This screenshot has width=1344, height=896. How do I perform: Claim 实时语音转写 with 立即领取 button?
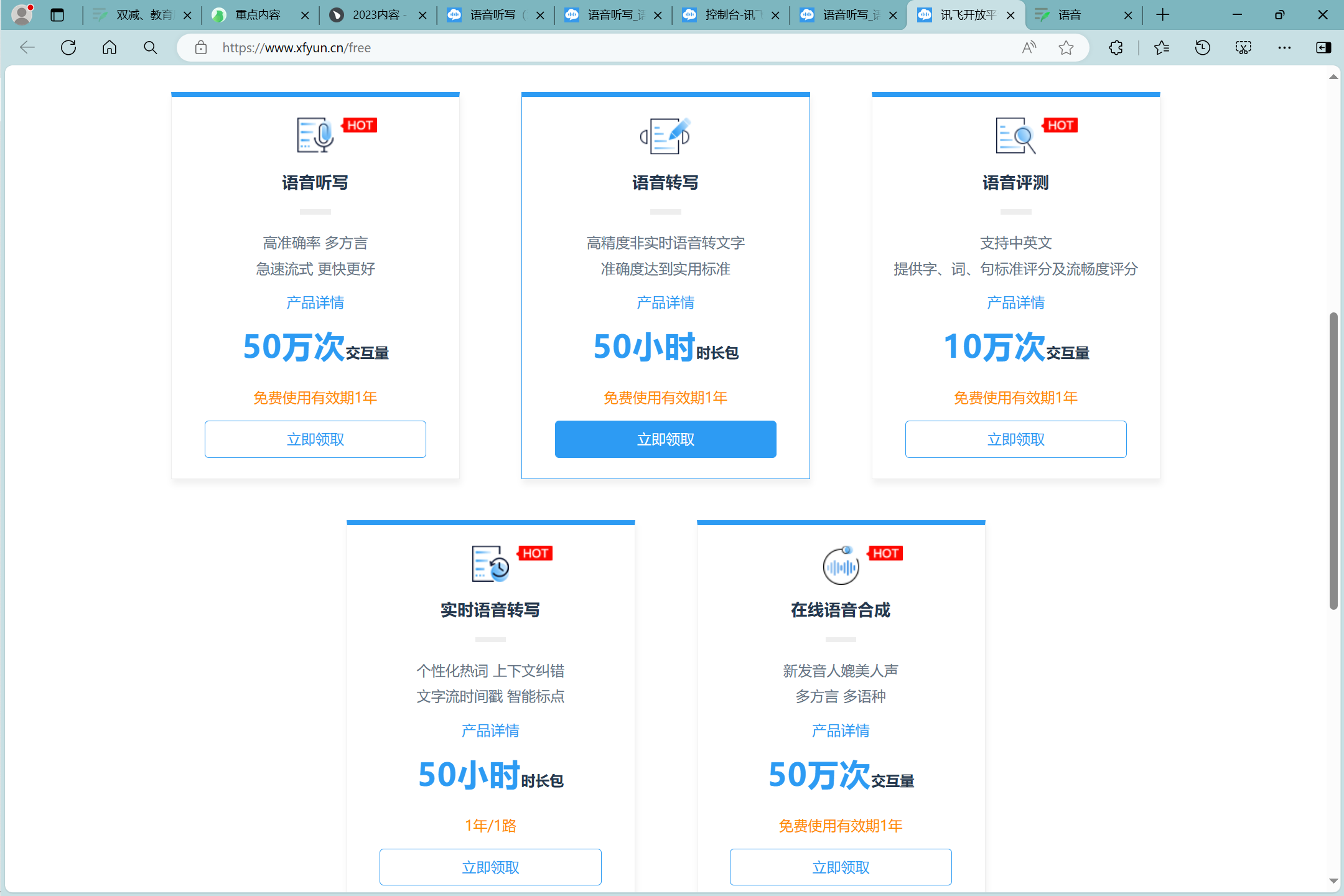(490, 867)
